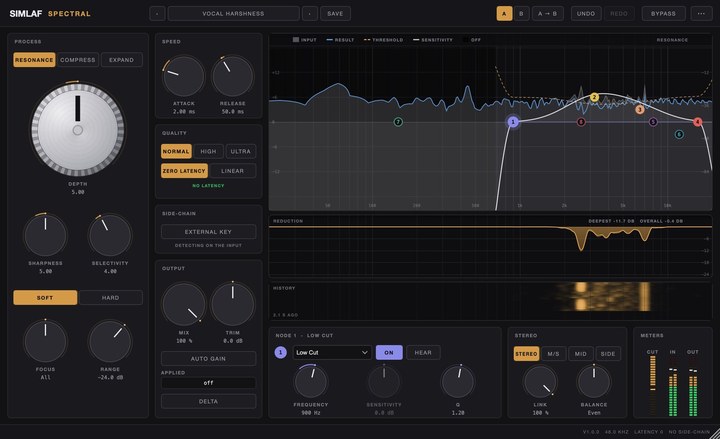Image resolution: width=720 pixels, height=439 pixels.
Task: Save the current preset
Action: pyautogui.click(x=335, y=14)
